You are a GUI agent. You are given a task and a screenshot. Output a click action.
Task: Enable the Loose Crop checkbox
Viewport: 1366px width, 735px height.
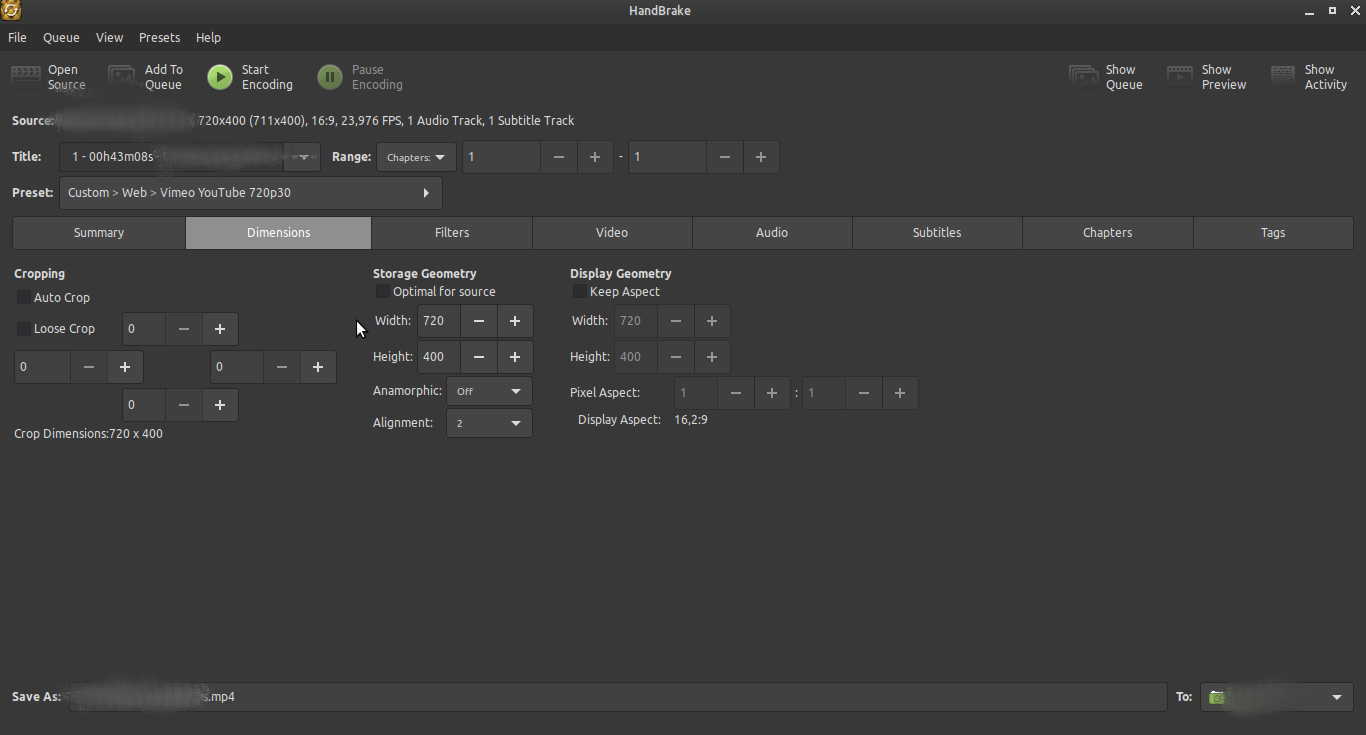(23, 329)
